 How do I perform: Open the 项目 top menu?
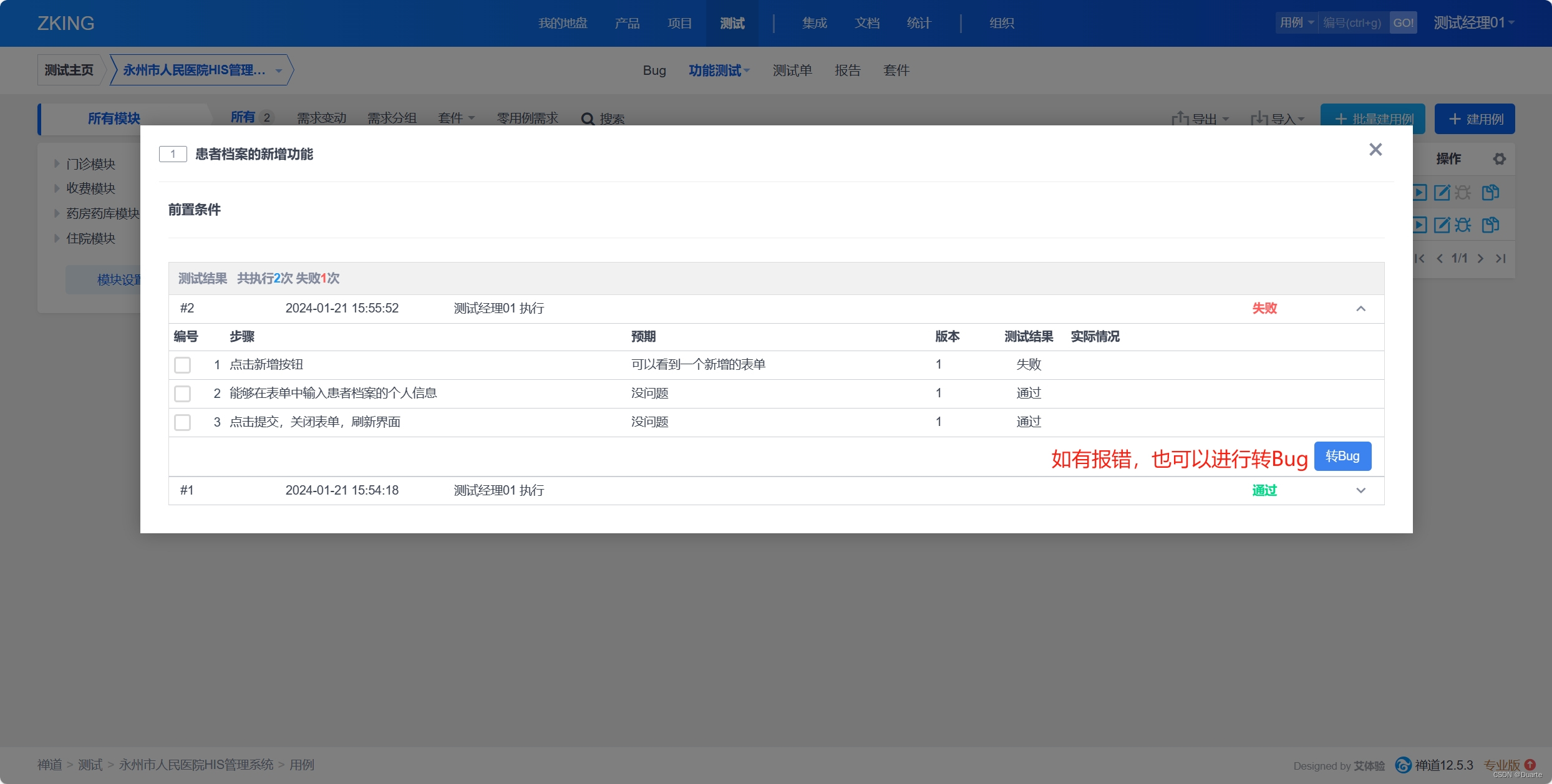tap(679, 23)
